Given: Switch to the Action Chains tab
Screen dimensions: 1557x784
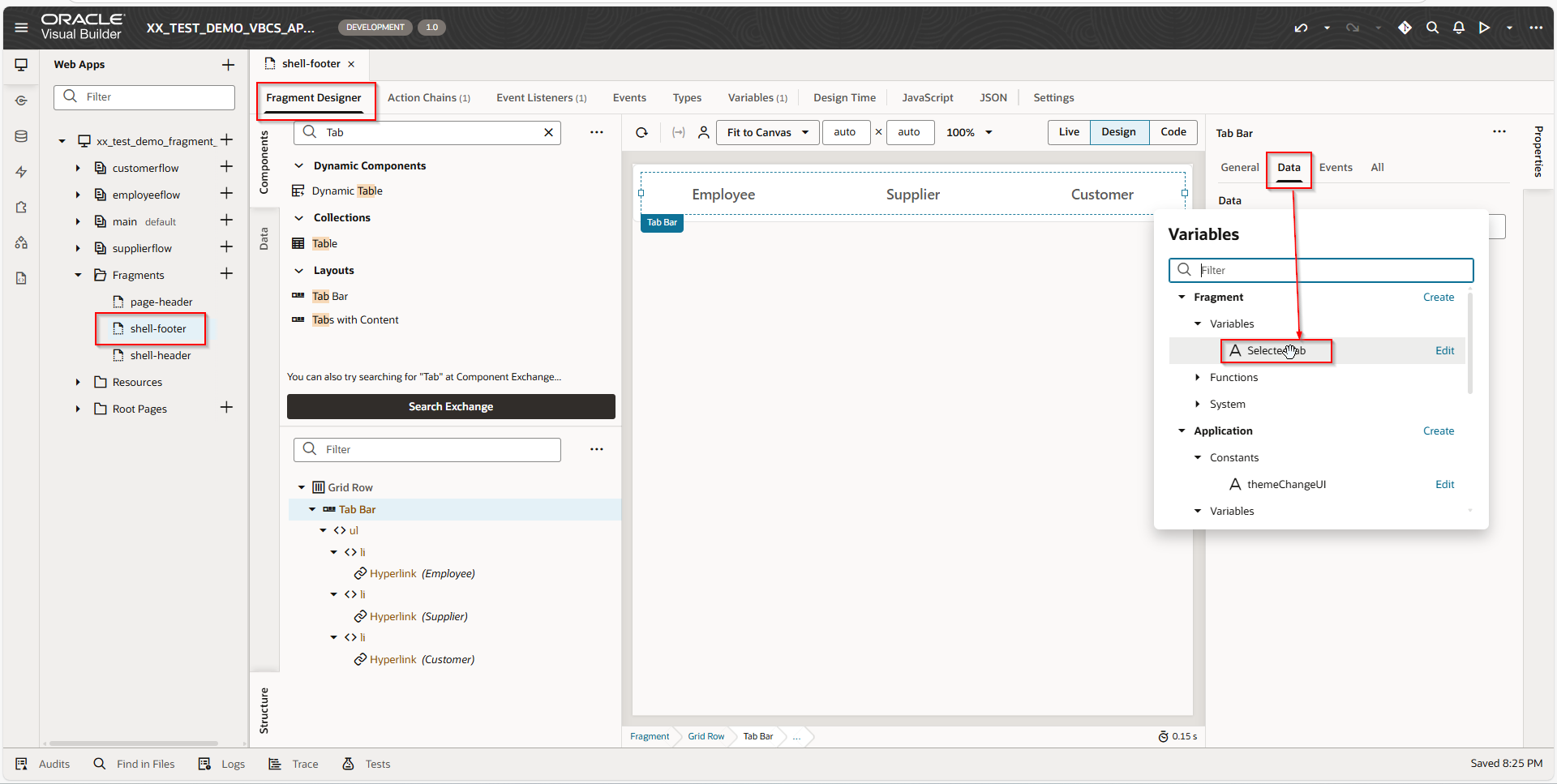Looking at the screenshot, I should 428,97.
